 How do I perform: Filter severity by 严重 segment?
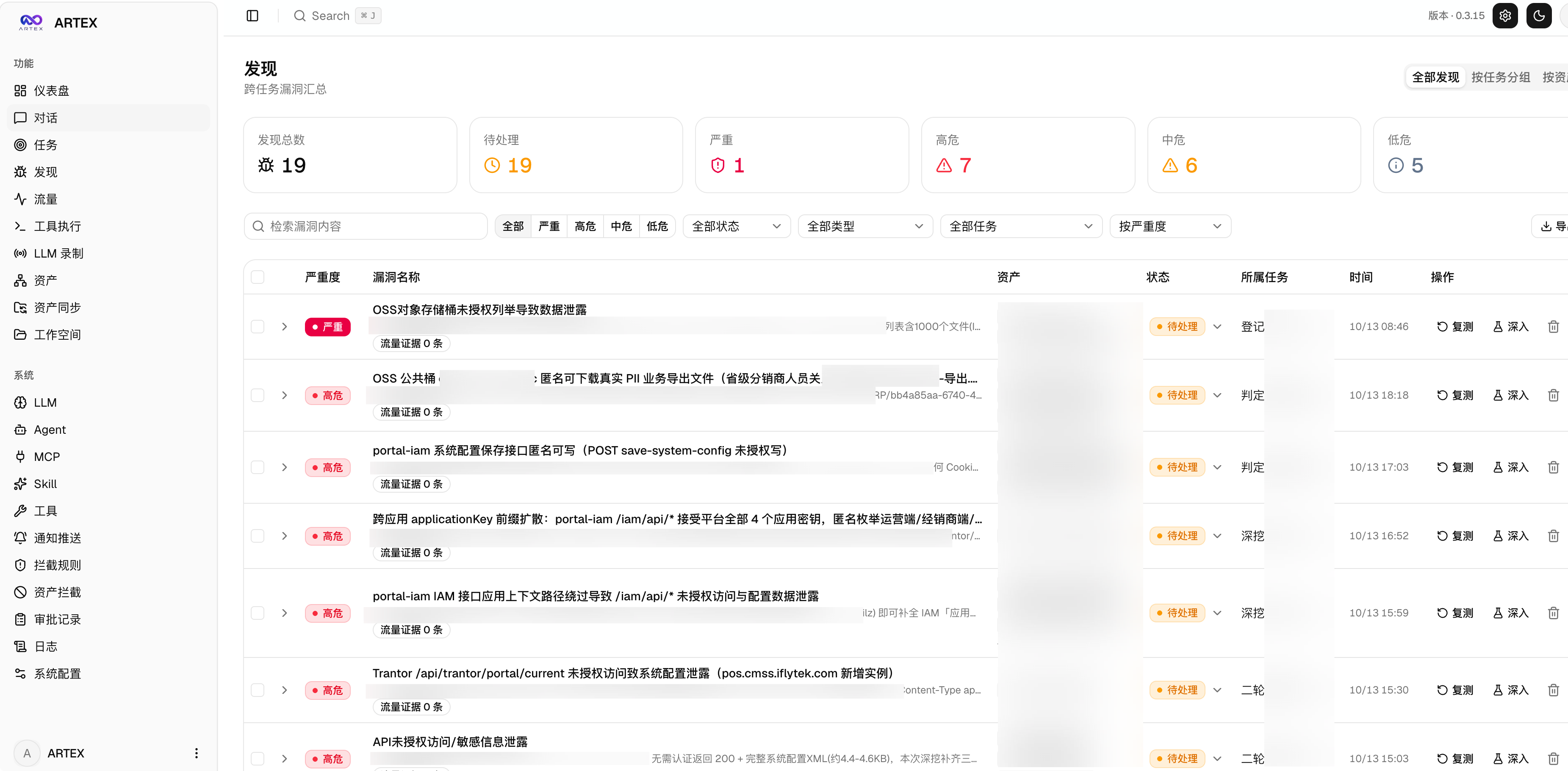tap(549, 226)
